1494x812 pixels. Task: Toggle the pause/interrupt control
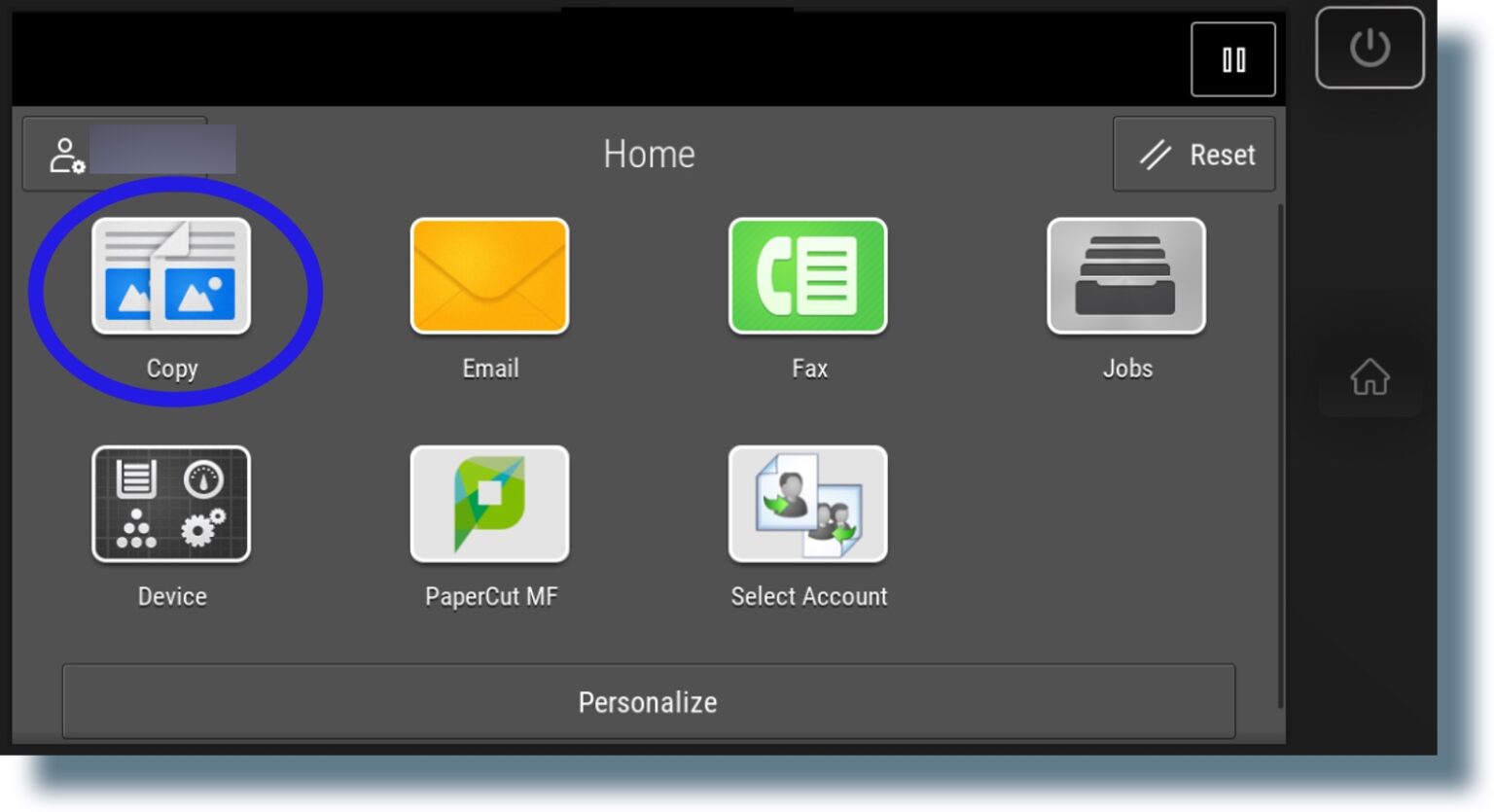1232,59
